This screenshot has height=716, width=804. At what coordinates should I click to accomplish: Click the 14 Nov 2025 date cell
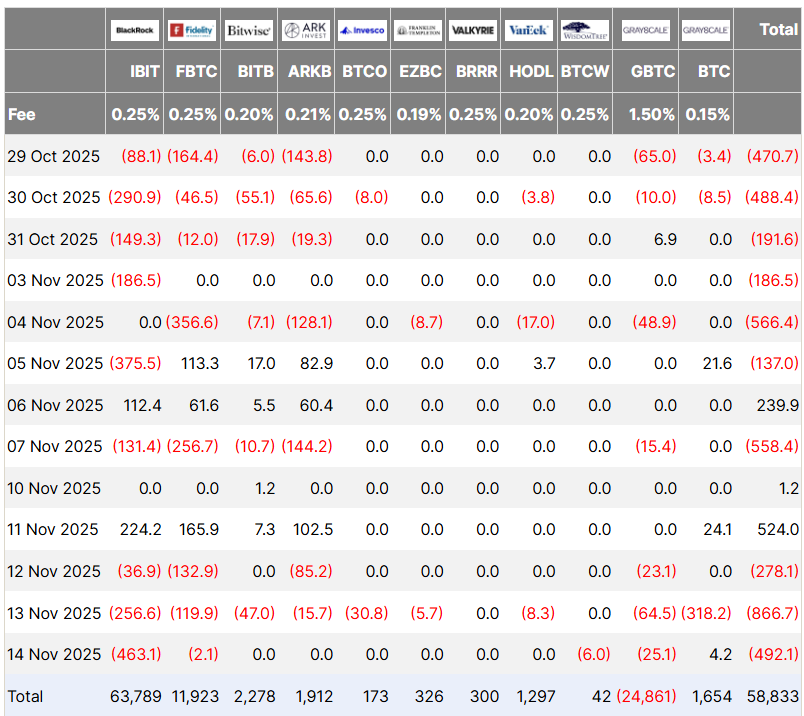point(54,654)
